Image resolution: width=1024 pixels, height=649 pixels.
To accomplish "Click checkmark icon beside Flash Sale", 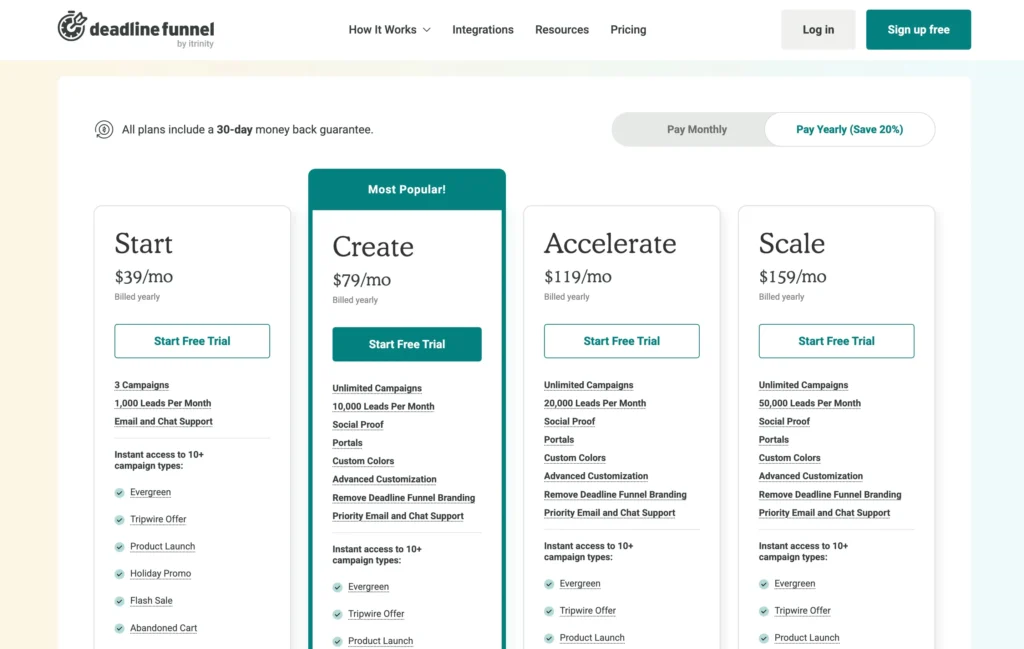I will 120,601.
